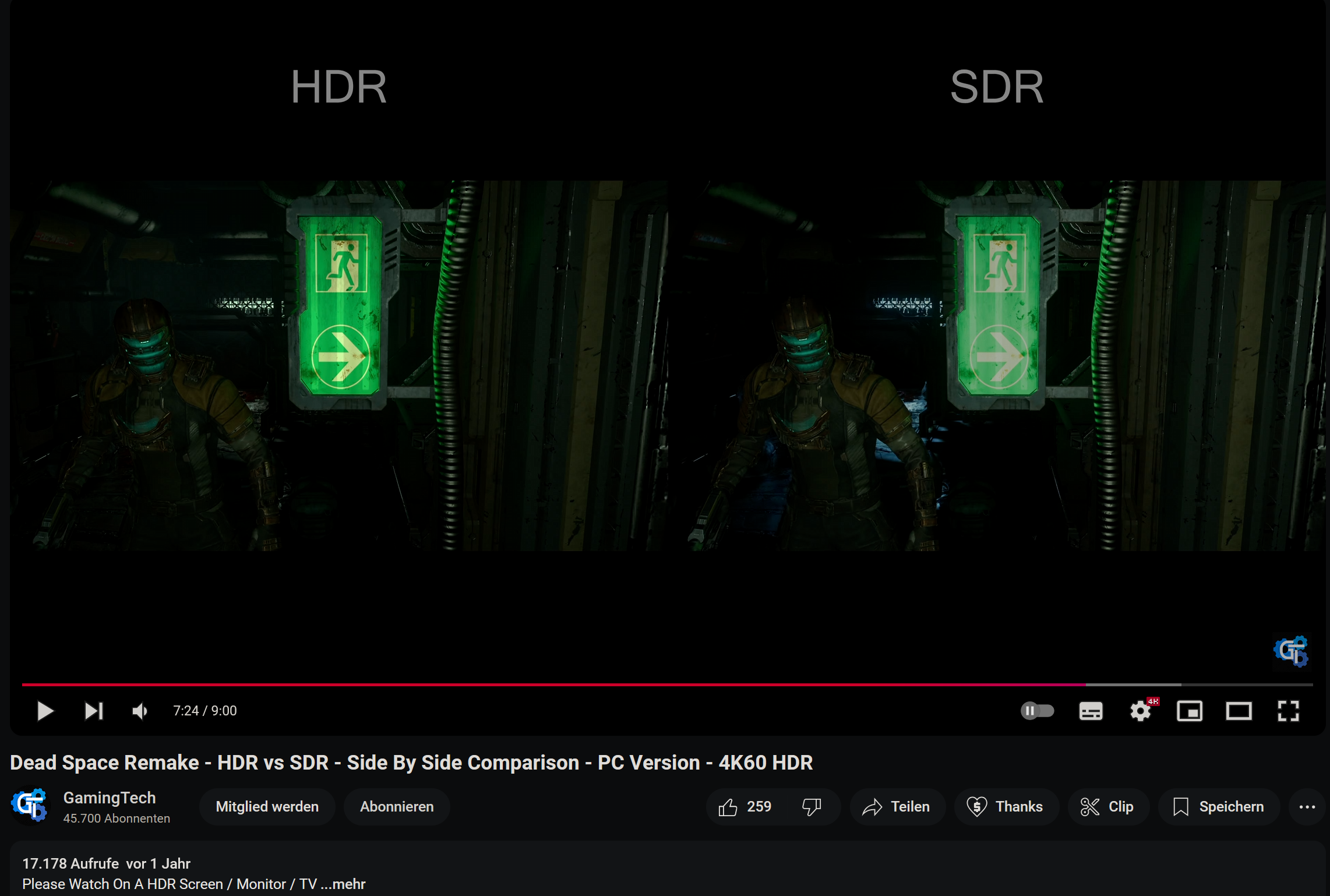This screenshot has width=1330, height=896.
Task: Send a Thanks donation
Action: 1006,807
